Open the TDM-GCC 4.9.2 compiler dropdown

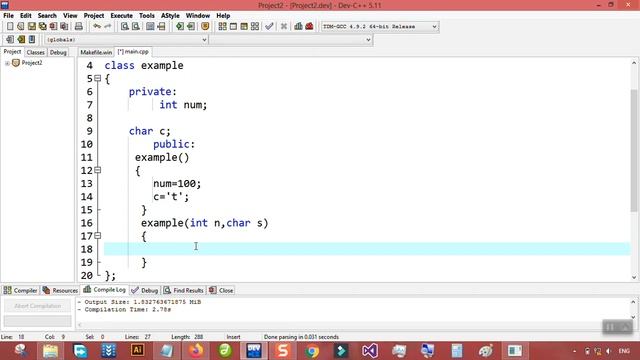pos(380,27)
